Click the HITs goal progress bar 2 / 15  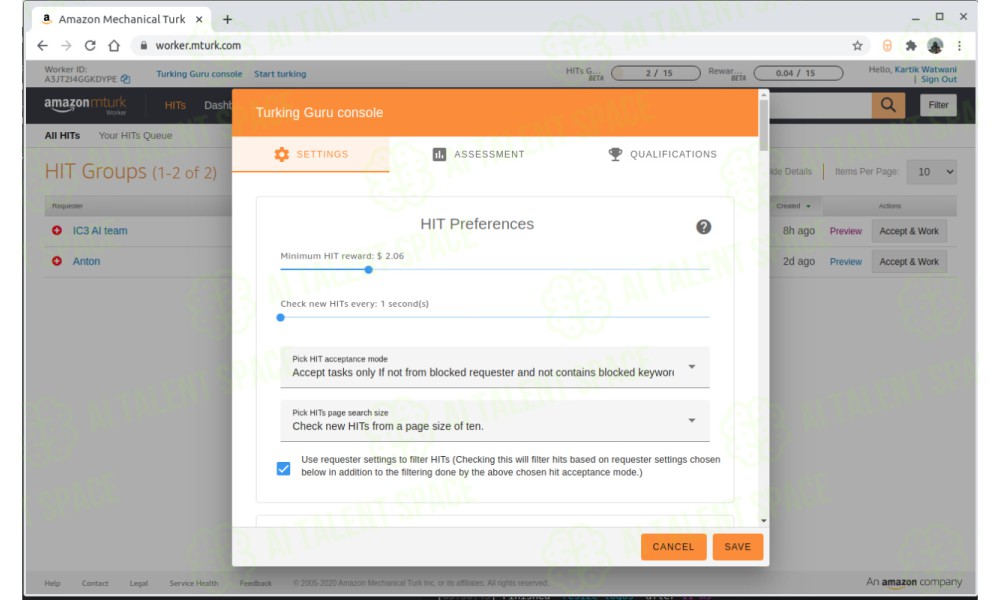pyautogui.click(x=656, y=73)
